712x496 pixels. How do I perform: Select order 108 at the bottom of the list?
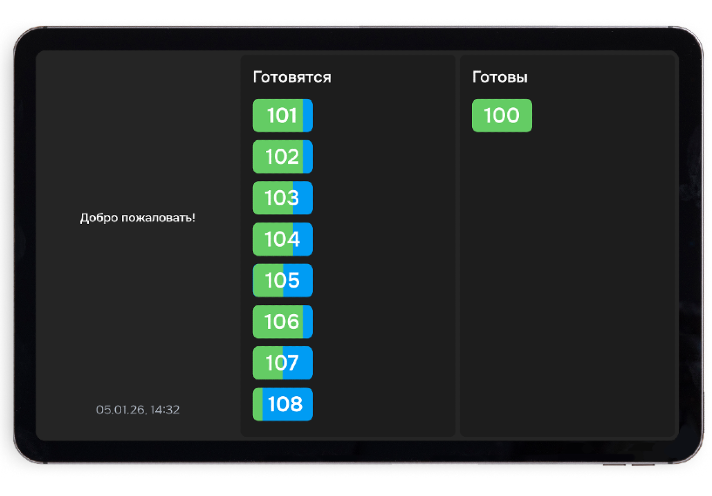click(x=284, y=404)
